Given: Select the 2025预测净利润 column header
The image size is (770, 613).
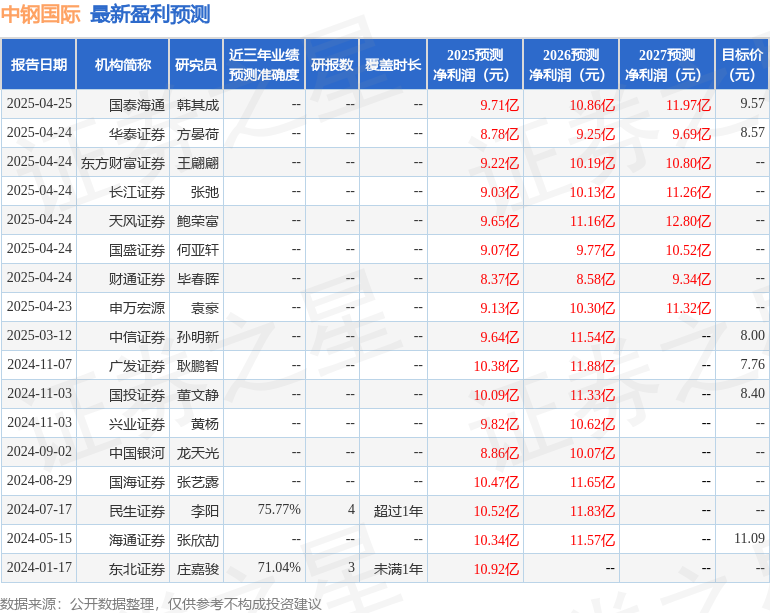Looking at the screenshot, I should 475,64.
